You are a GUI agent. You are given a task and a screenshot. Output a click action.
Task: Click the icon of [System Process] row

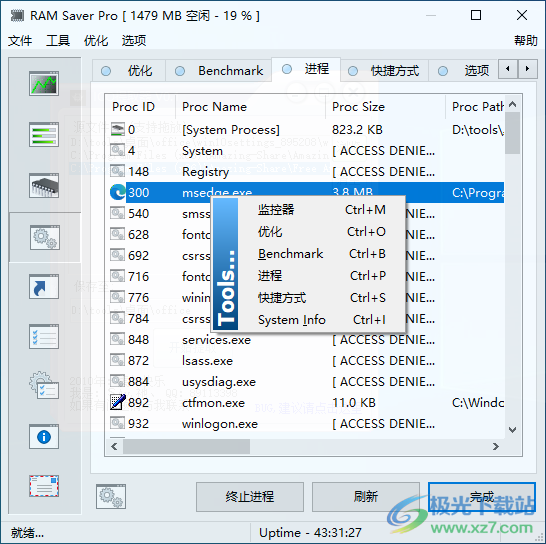point(117,129)
